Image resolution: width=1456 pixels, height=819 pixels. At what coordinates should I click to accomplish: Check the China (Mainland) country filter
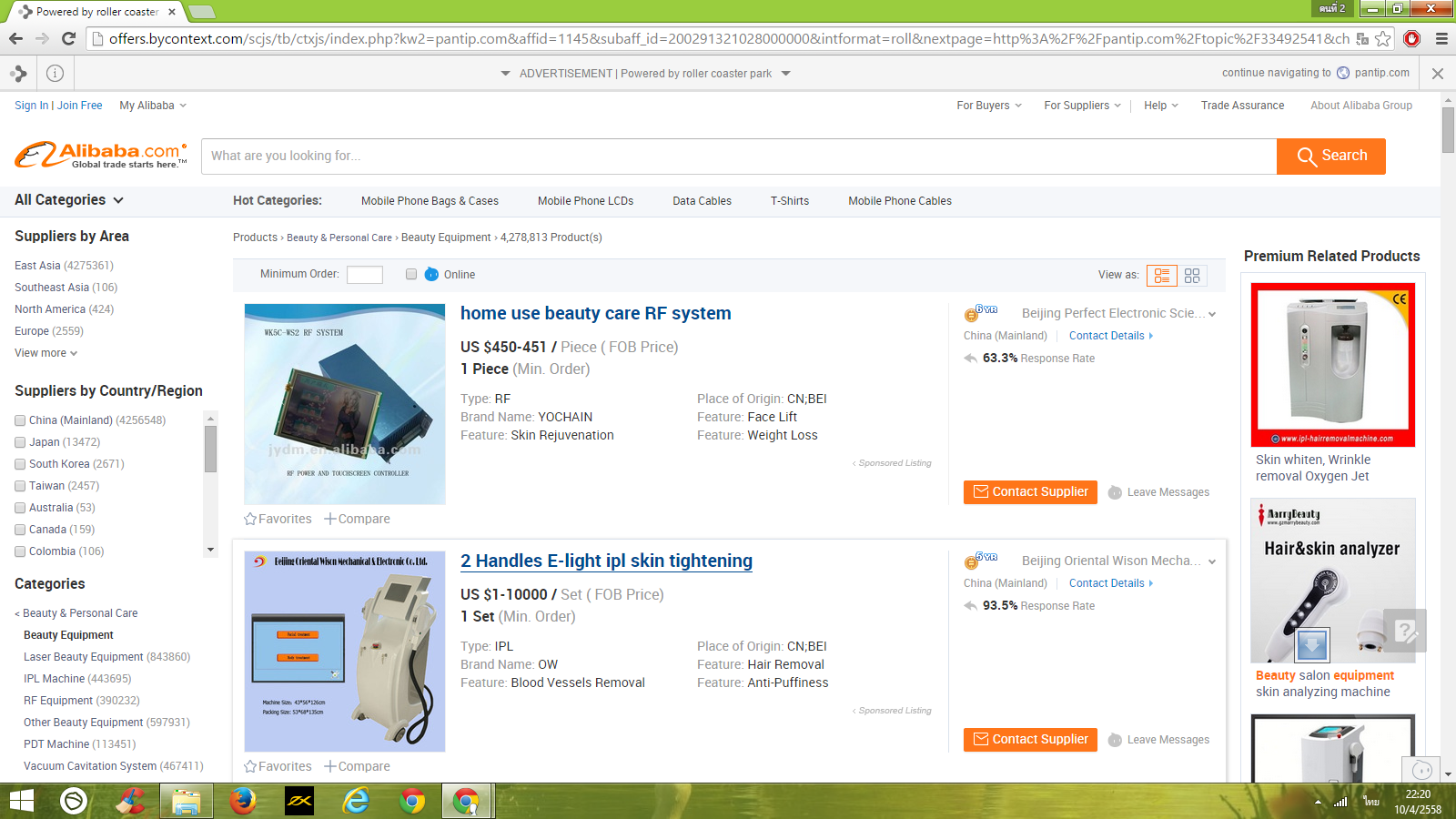coord(20,420)
